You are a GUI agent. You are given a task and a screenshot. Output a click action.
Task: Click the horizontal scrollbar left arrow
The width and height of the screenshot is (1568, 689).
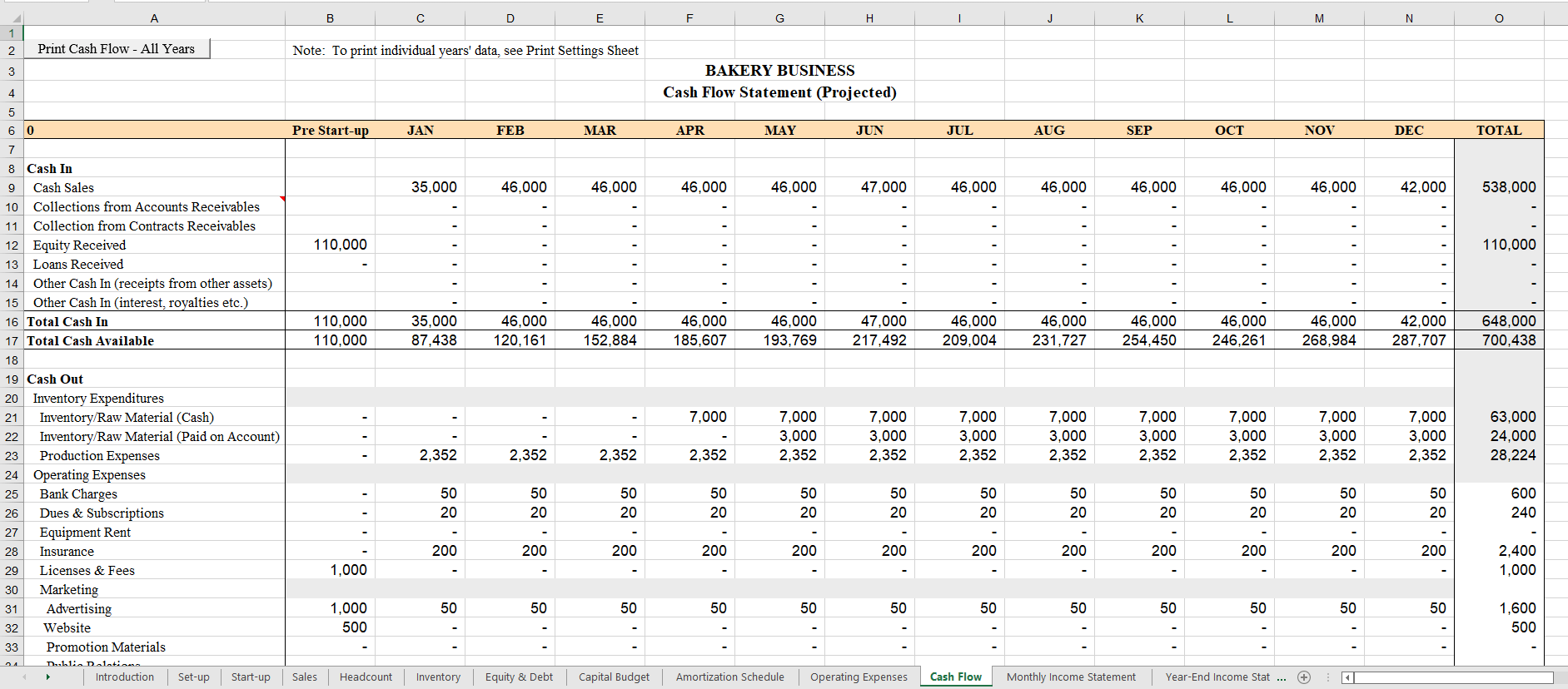pos(1348,677)
